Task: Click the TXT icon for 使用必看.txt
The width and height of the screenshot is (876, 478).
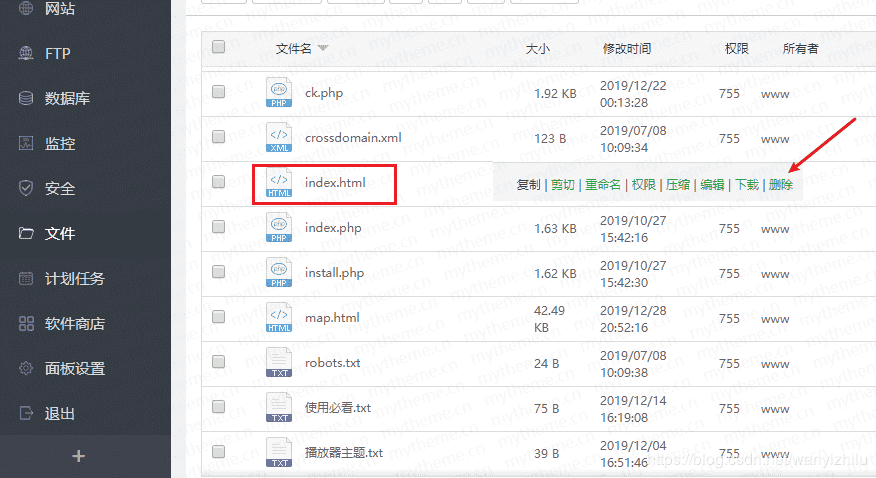Action: click(x=279, y=408)
